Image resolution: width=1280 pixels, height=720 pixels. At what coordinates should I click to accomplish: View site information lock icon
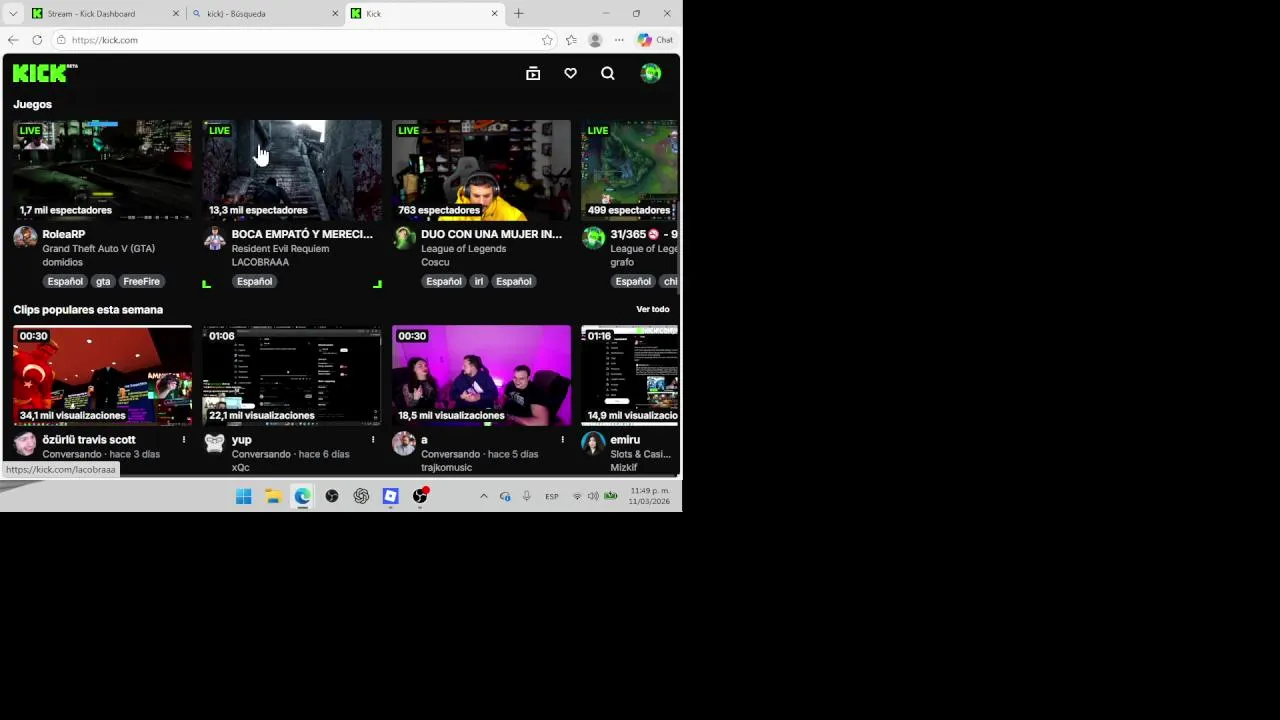(x=61, y=40)
